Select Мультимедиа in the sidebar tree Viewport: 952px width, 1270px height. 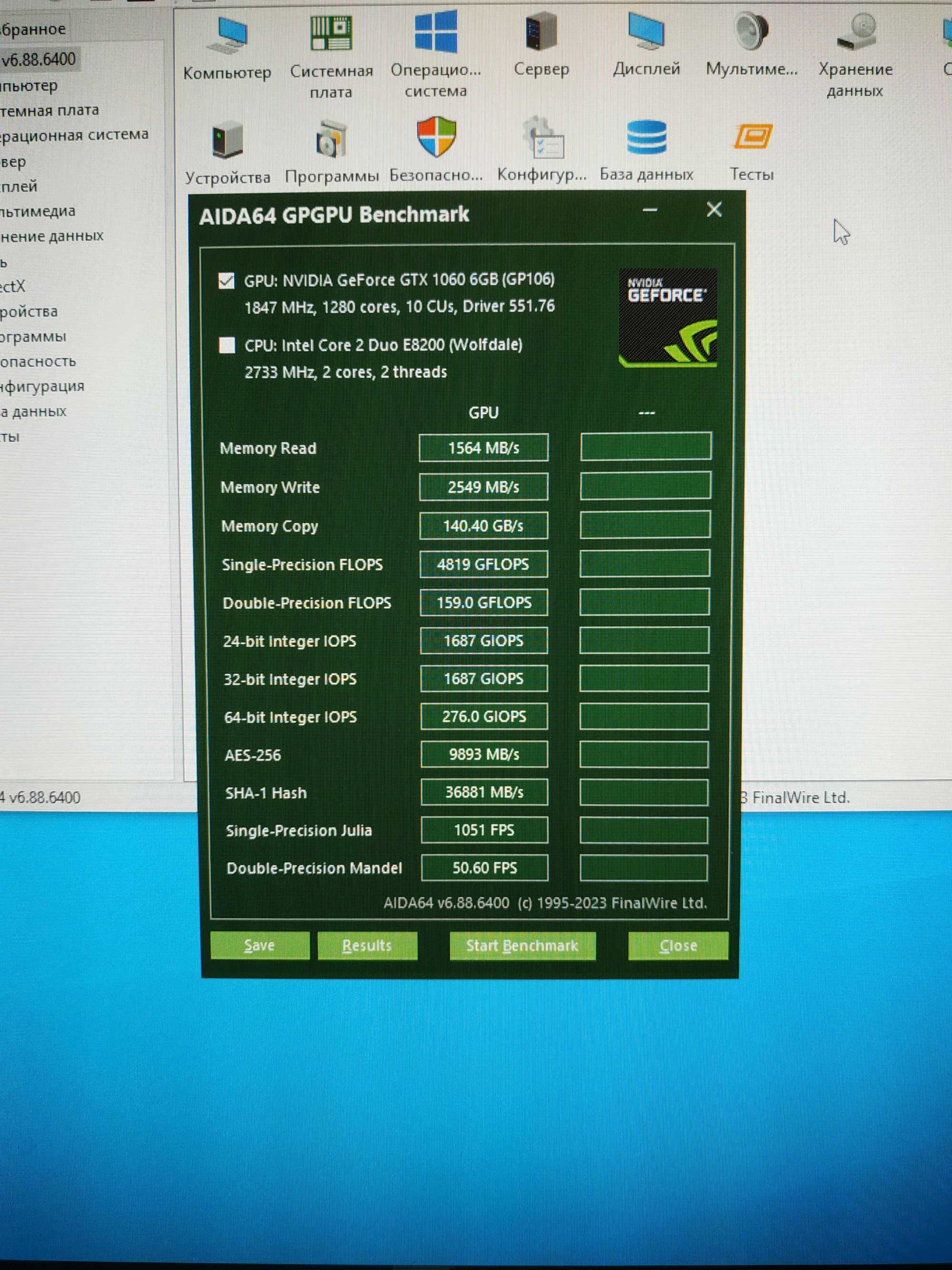coord(38,211)
